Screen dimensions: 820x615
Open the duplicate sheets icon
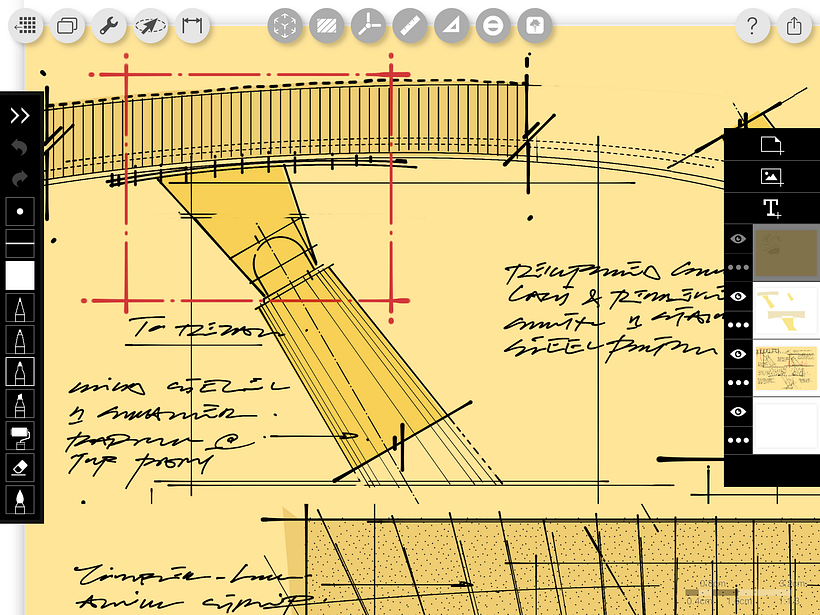pos(67,25)
